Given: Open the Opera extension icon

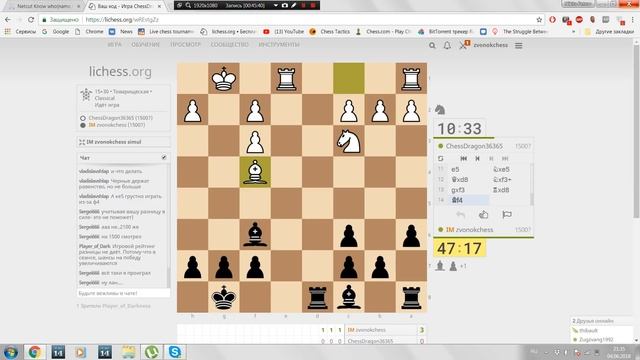Looking at the screenshot, I should click(x=552, y=20).
